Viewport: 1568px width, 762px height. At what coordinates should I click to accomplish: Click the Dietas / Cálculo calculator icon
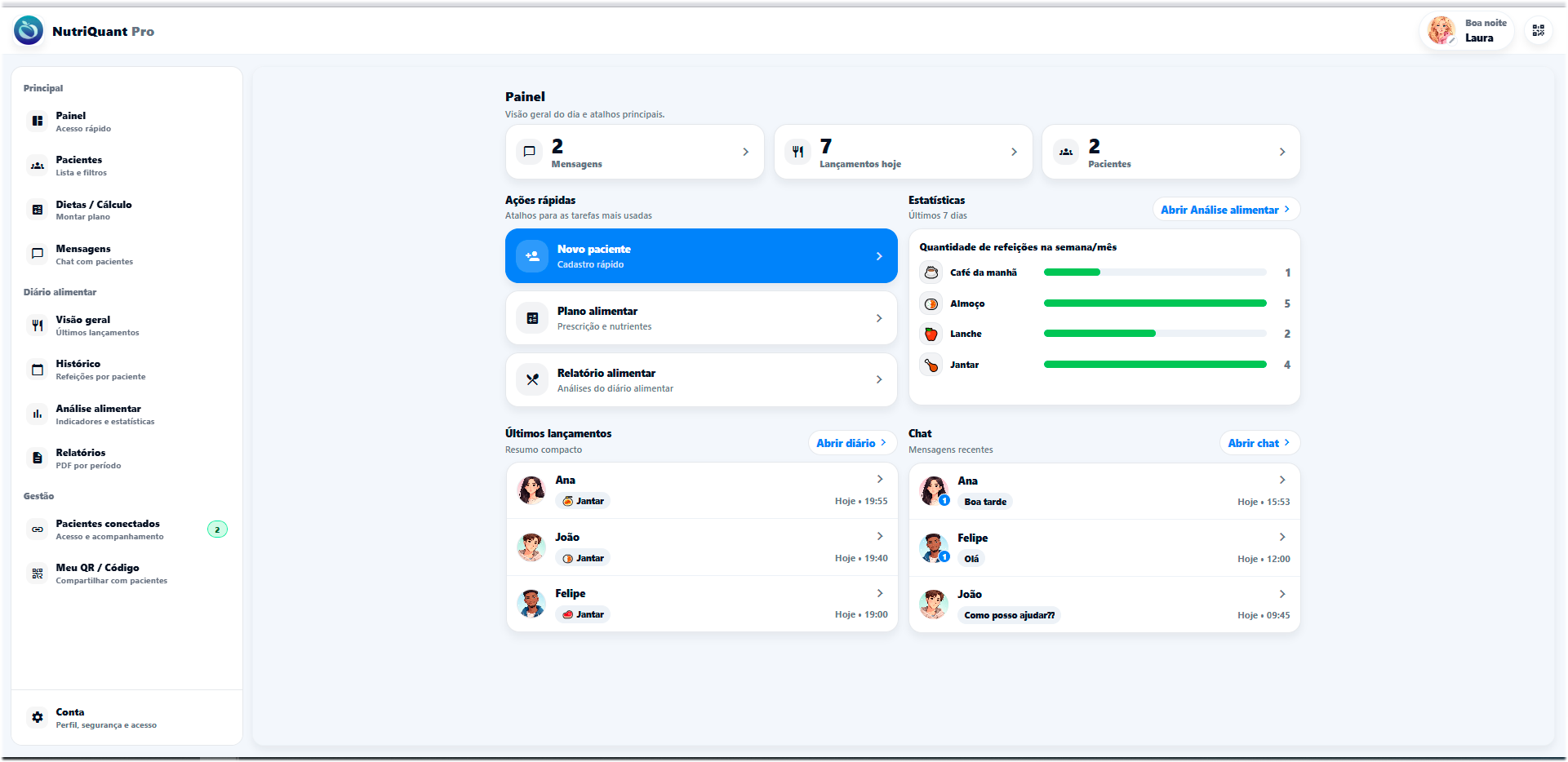tap(38, 210)
